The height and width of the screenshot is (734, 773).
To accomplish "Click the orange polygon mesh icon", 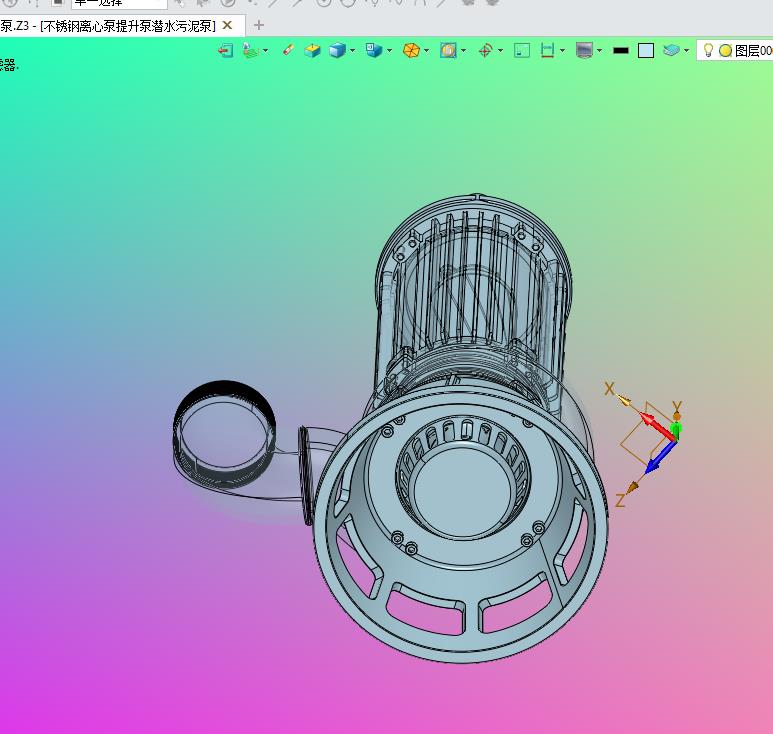I will coord(411,50).
